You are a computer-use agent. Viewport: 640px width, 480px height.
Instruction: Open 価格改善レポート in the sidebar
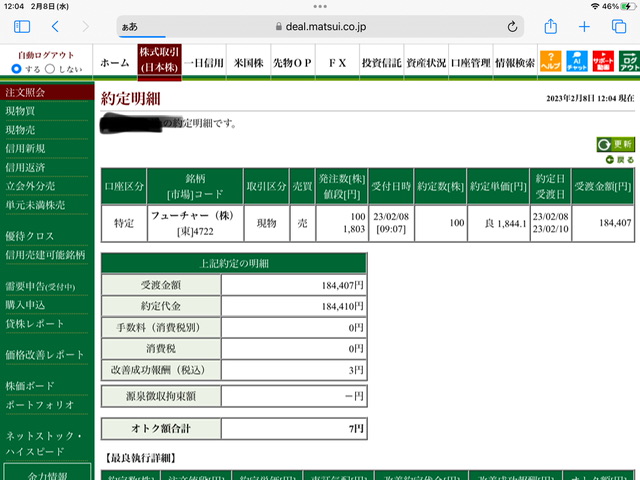pos(44,355)
